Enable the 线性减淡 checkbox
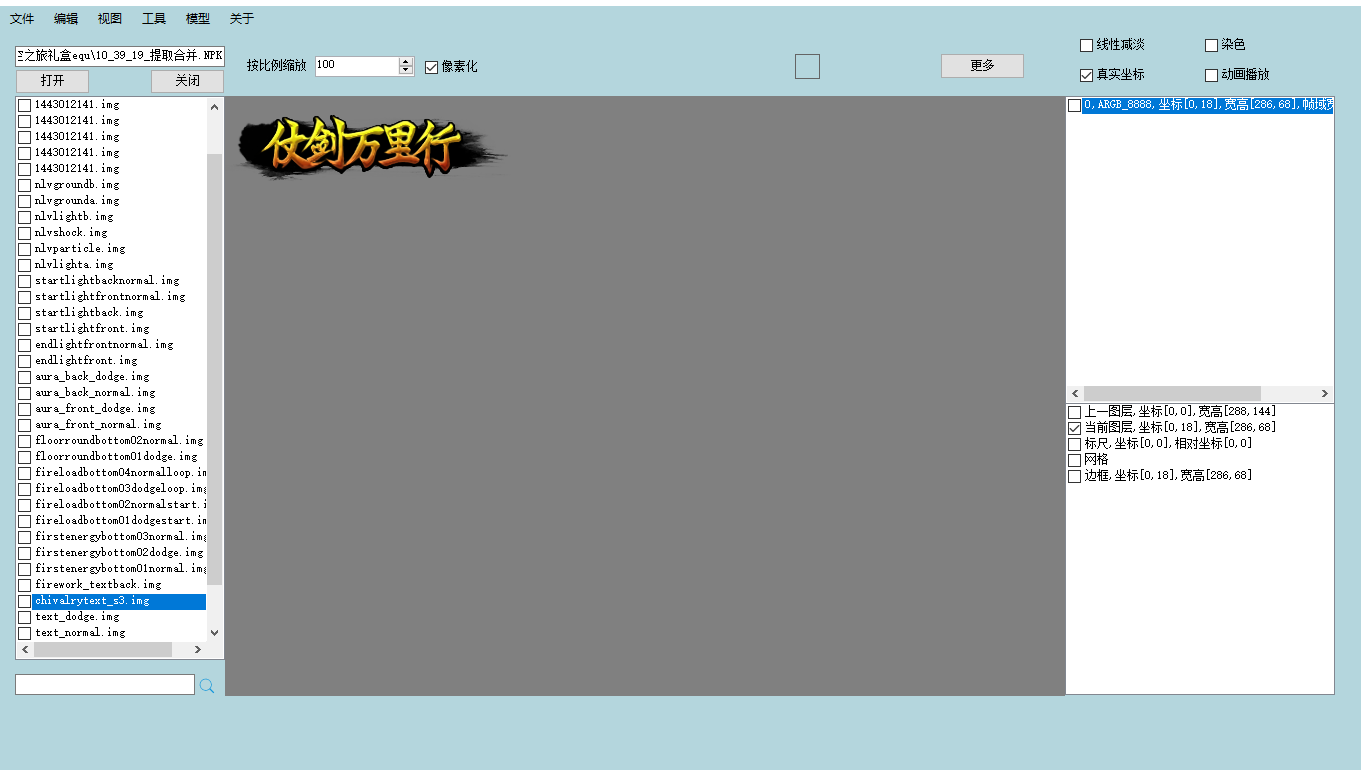This screenshot has width=1361, height=770. (1087, 45)
